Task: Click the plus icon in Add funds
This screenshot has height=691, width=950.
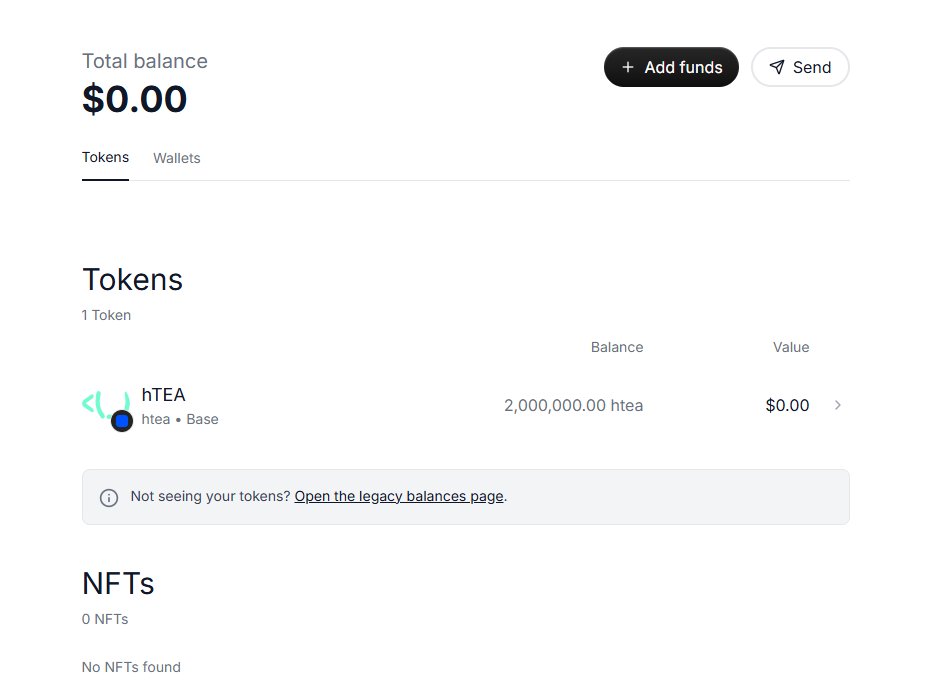Action: point(628,67)
